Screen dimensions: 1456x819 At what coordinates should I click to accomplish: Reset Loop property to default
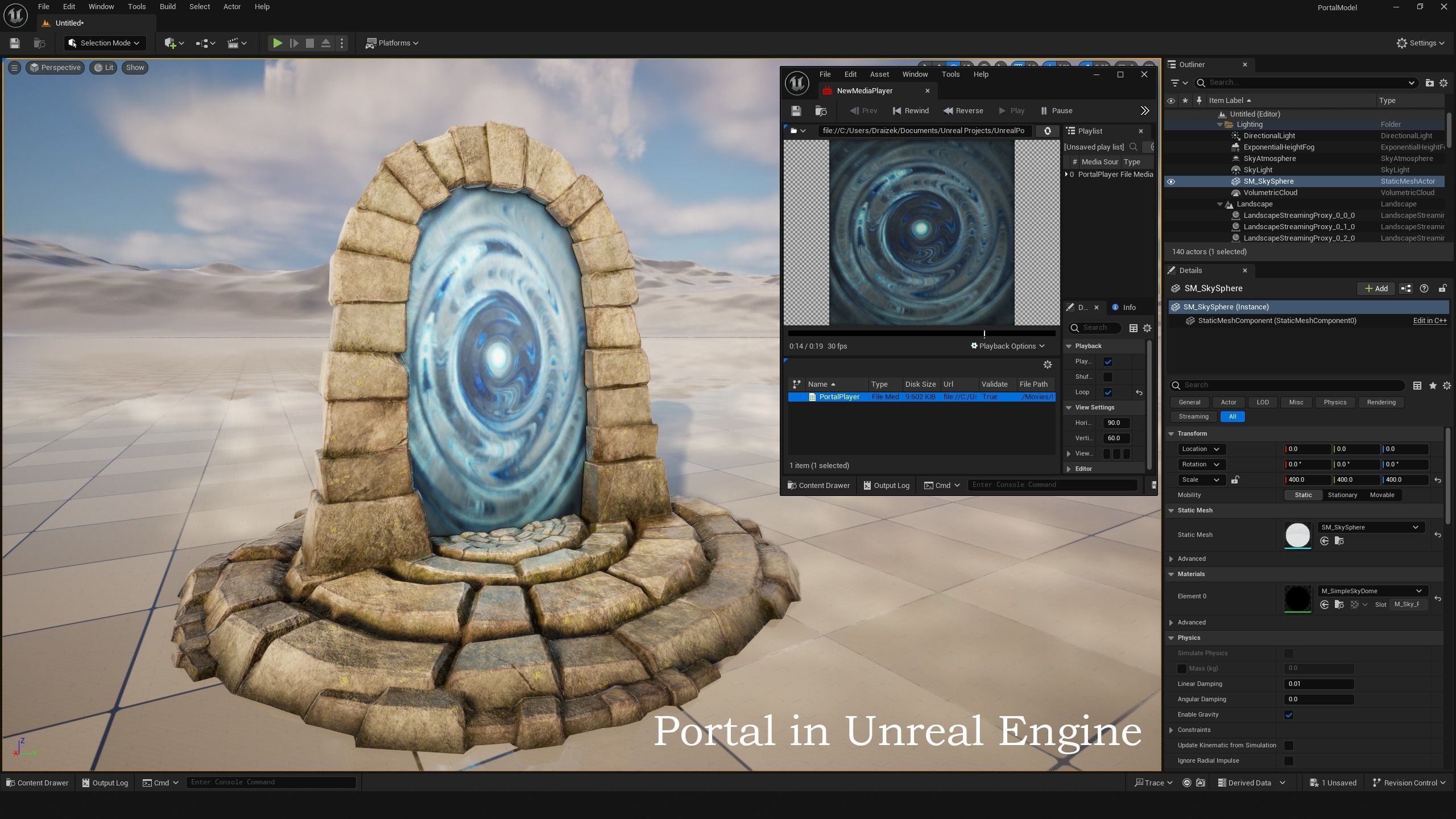(1139, 392)
